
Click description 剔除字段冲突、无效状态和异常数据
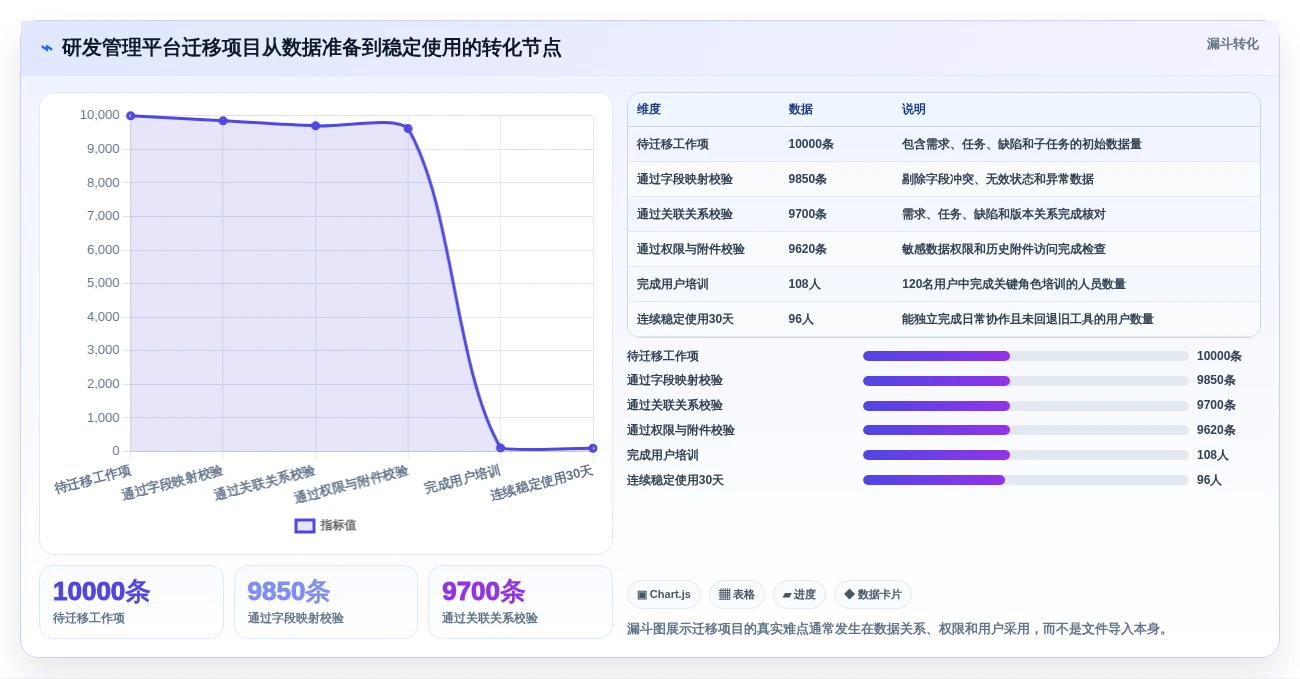click(x=998, y=179)
